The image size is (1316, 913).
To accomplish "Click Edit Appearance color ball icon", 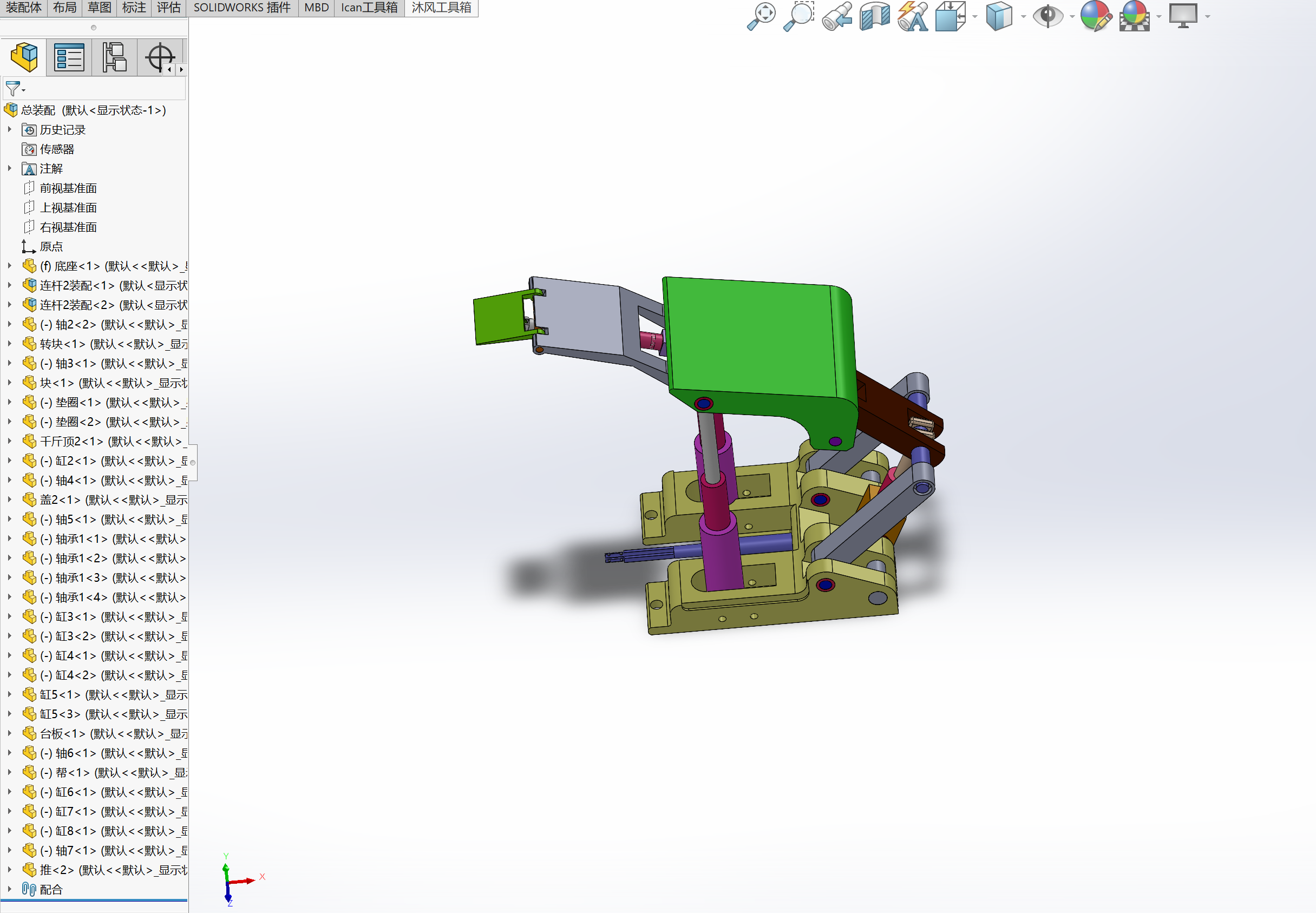I will pyautogui.click(x=1095, y=16).
